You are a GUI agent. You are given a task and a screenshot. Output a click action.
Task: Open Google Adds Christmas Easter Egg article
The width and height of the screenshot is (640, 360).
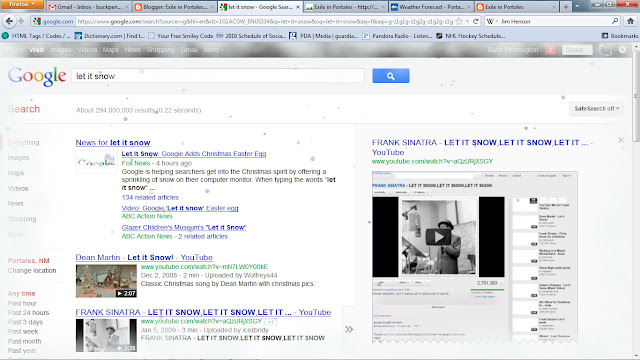coord(194,154)
